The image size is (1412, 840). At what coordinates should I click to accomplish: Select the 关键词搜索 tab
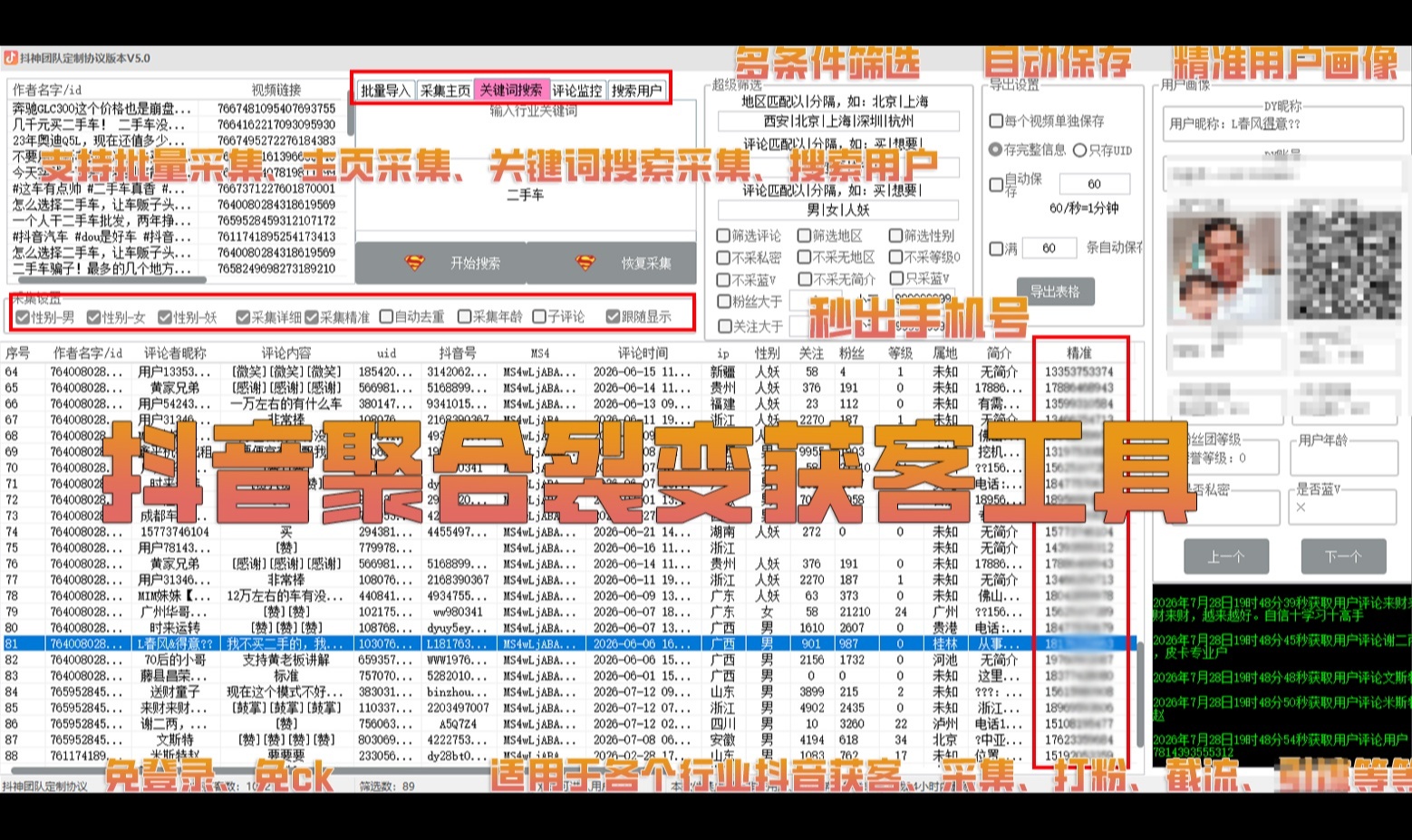pyautogui.click(x=511, y=91)
